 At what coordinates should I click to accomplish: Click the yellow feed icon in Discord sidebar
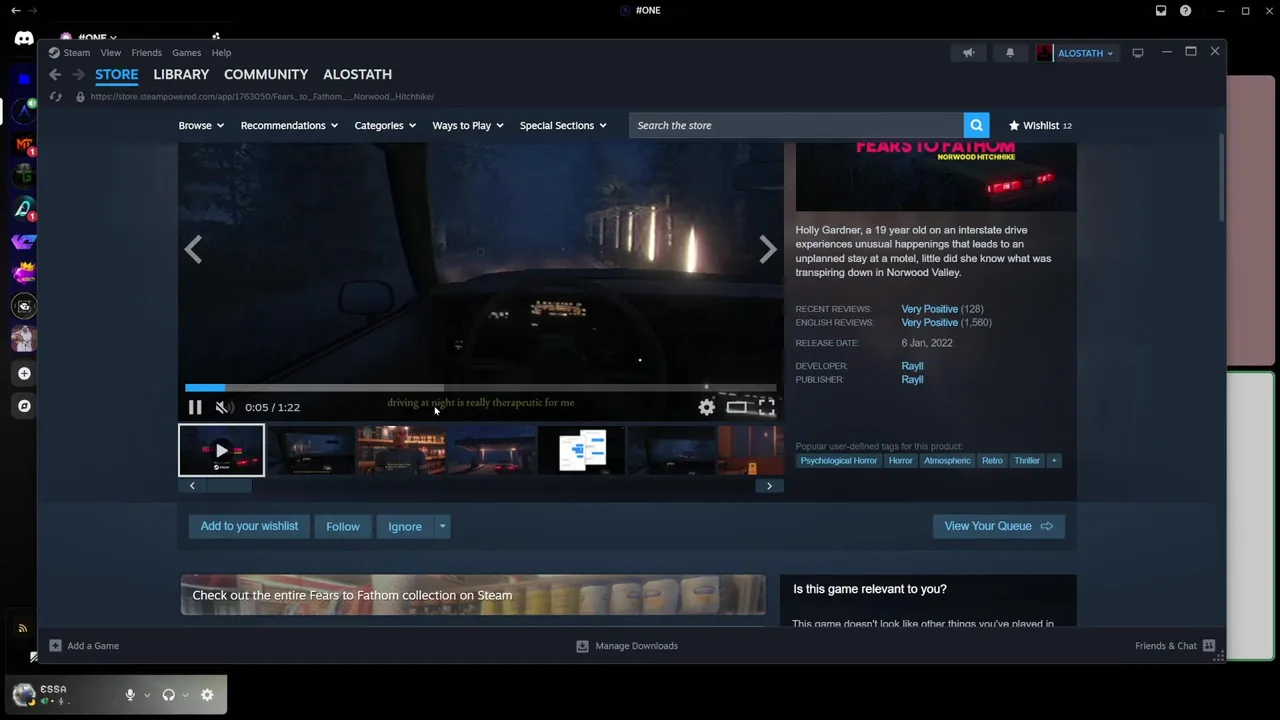pos(23,628)
